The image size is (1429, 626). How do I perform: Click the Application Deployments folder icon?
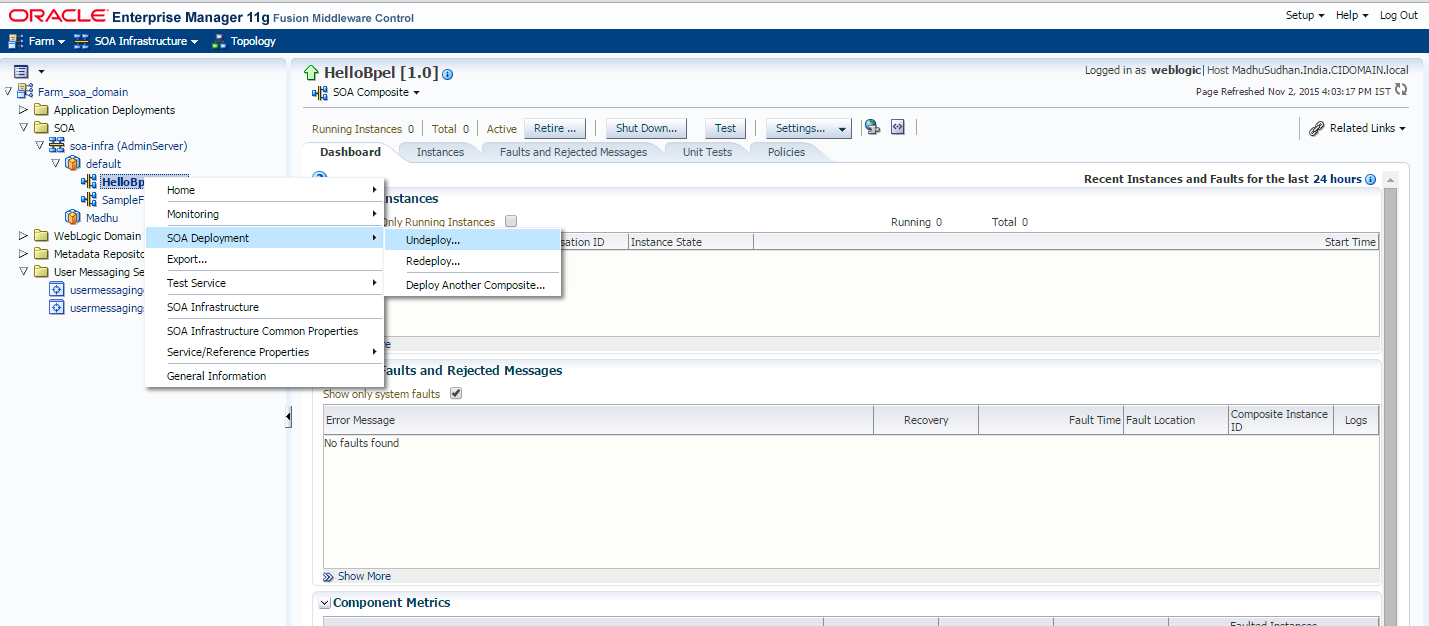41,110
